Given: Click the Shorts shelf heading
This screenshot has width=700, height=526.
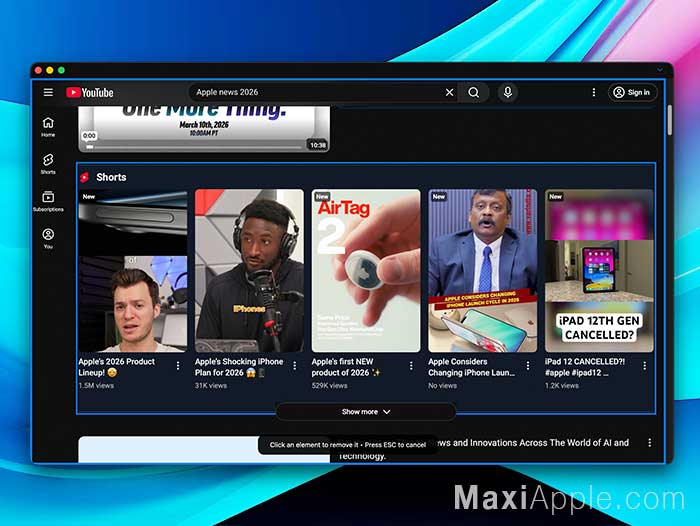Looking at the screenshot, I should coord(111,177).
